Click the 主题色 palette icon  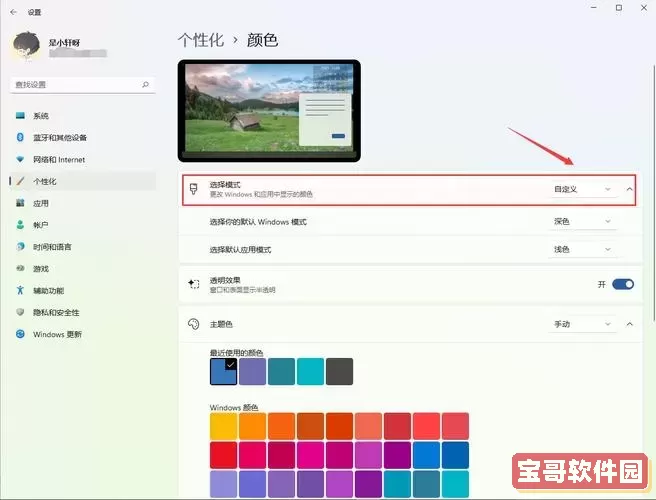pos(193,324)
